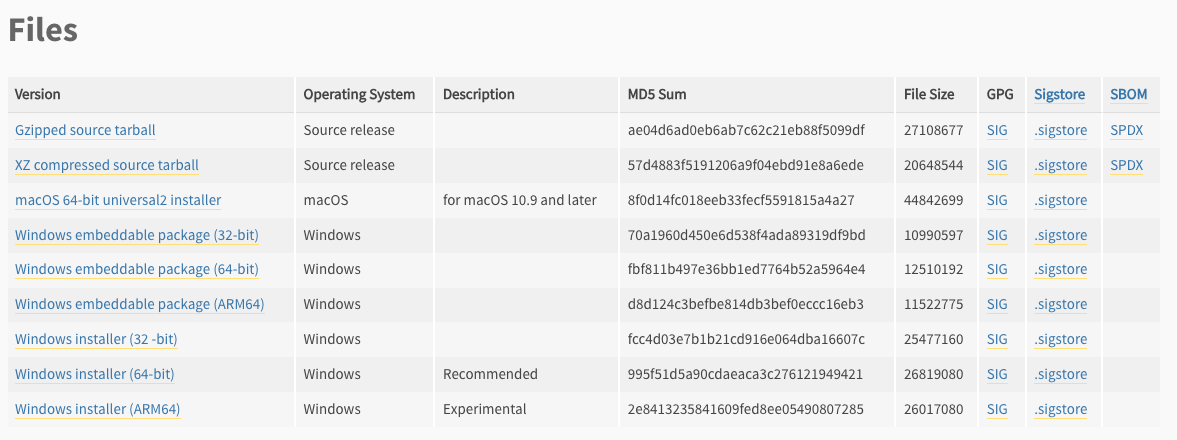Open Windows embeddable package (32-bit) link
Viewport: 1177px width, 440px height.
137,235
